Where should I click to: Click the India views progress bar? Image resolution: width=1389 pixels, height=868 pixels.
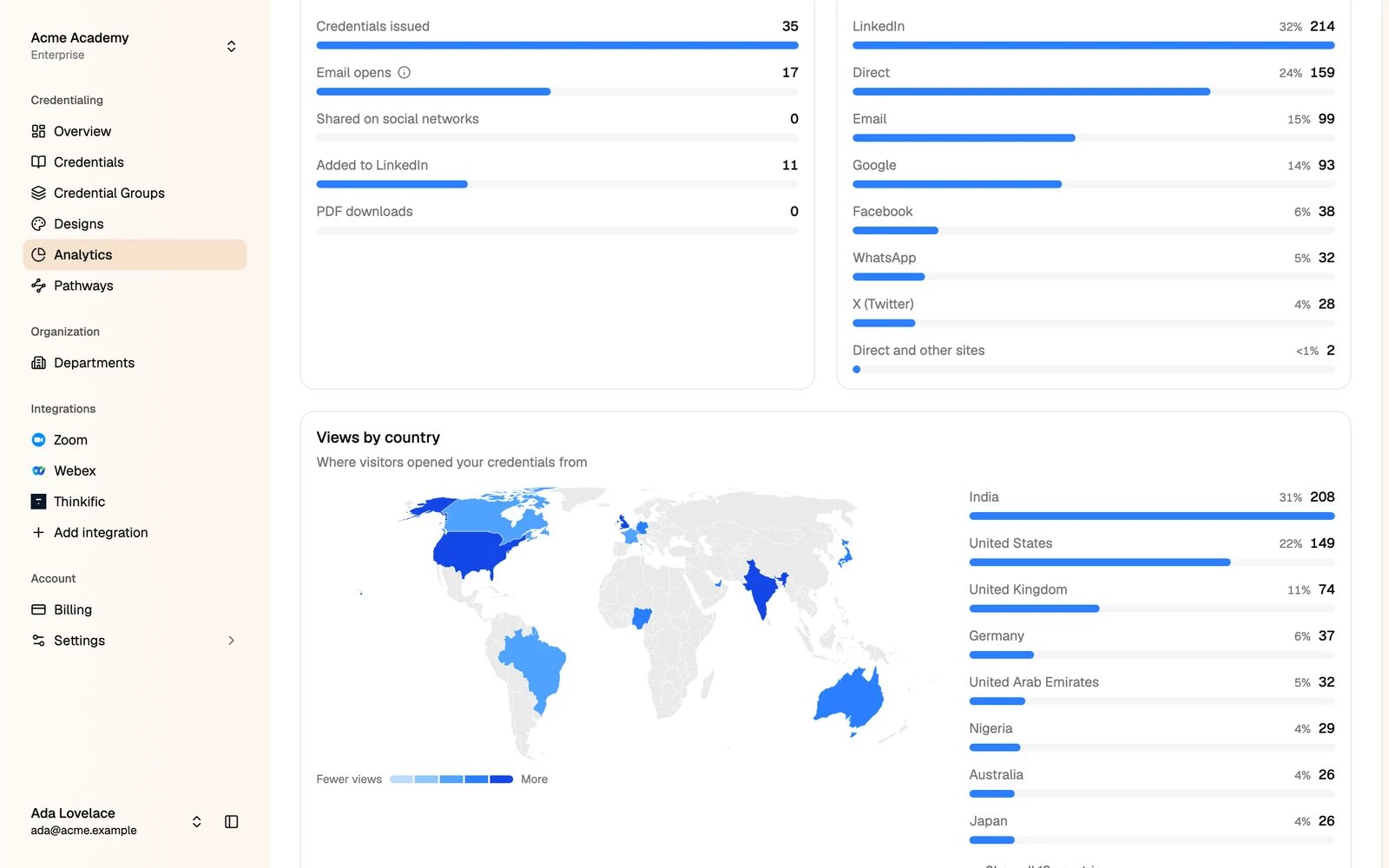coord(1151,516)
